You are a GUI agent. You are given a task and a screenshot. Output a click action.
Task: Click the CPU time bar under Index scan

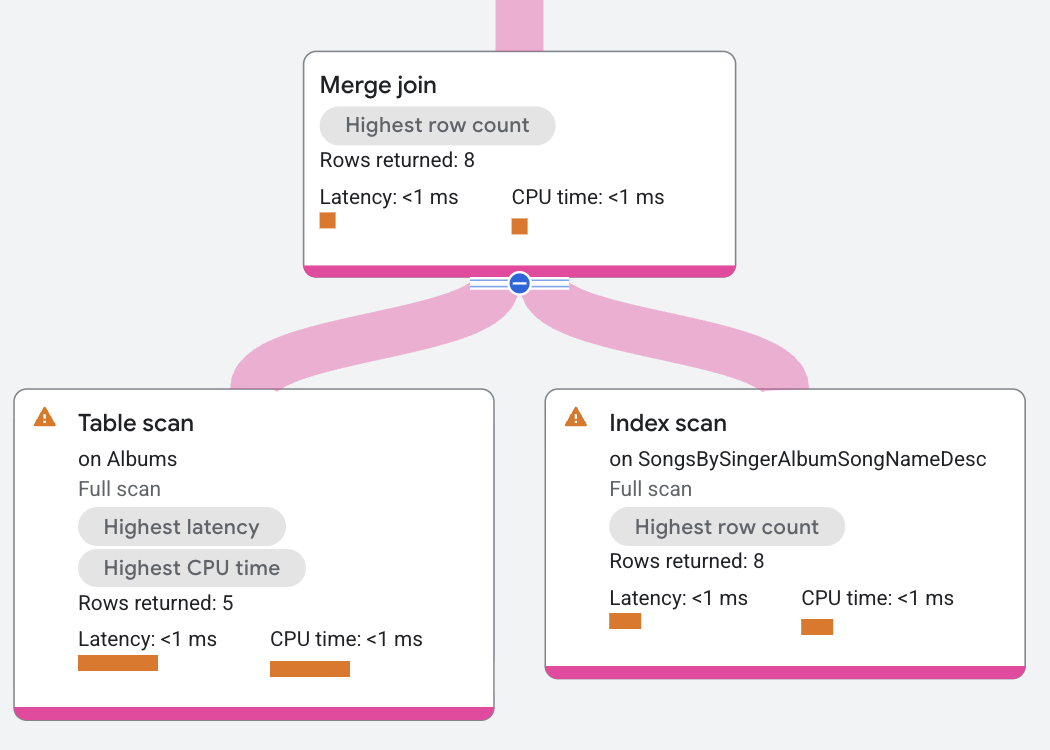pyautogui.click(x=817, y=627)
